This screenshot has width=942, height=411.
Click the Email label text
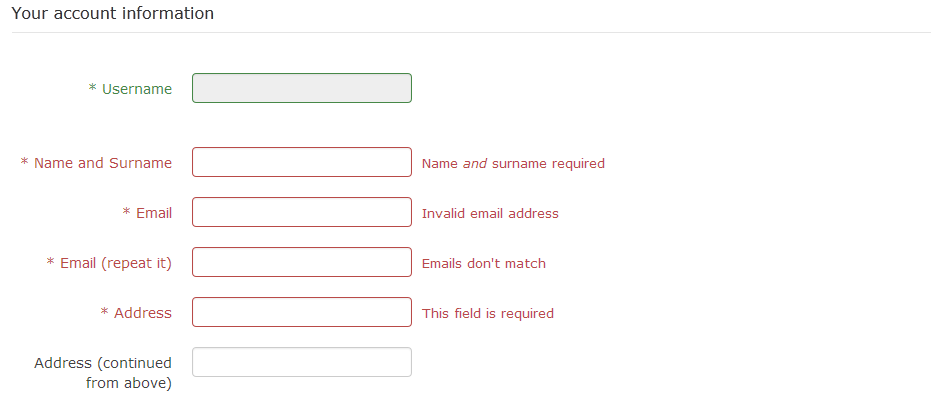tap(154, 213)
